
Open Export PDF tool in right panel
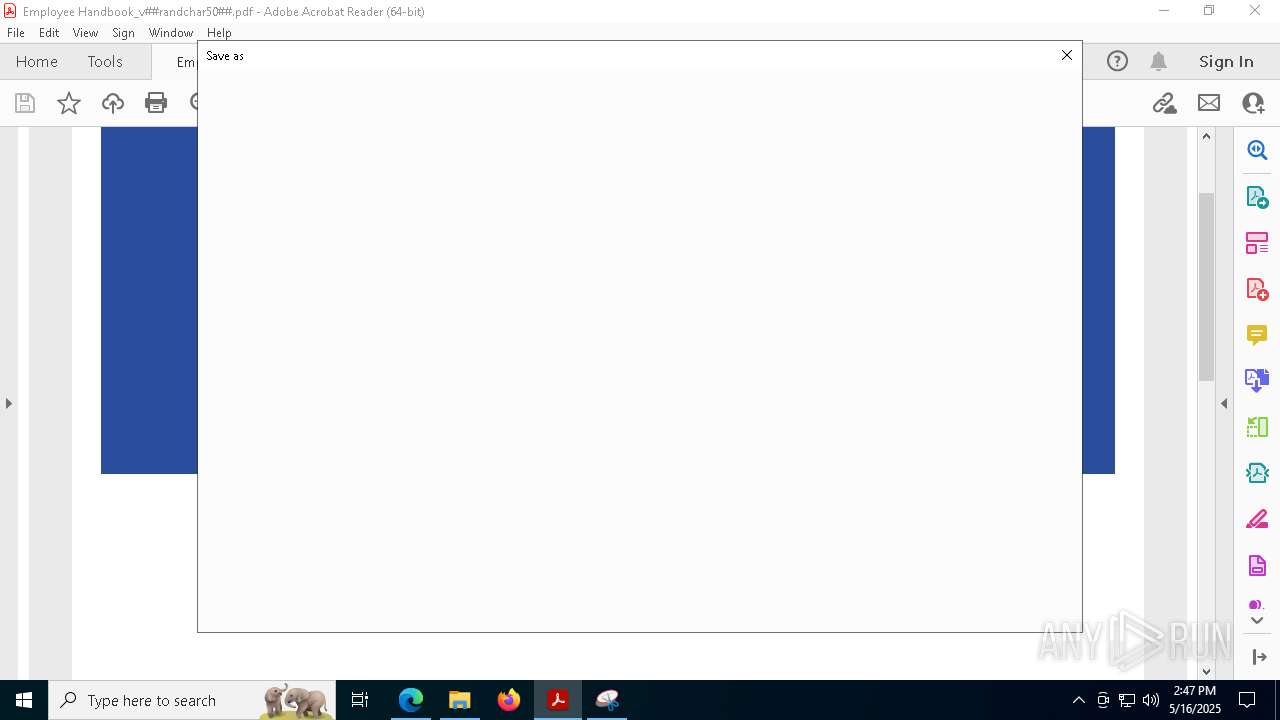(x=1257, y=197)
